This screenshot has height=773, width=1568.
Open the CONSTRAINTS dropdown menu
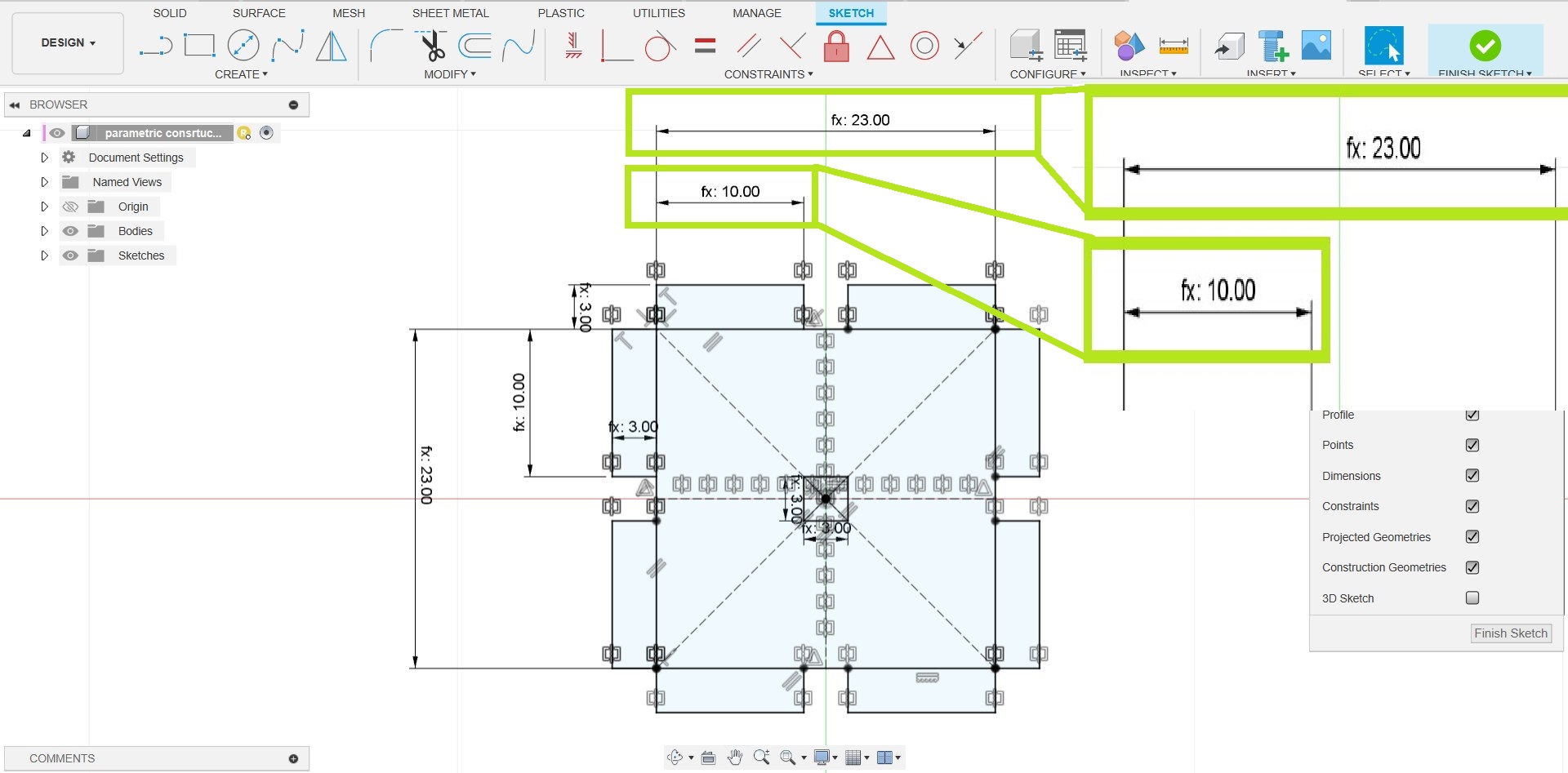pos(768,74)
